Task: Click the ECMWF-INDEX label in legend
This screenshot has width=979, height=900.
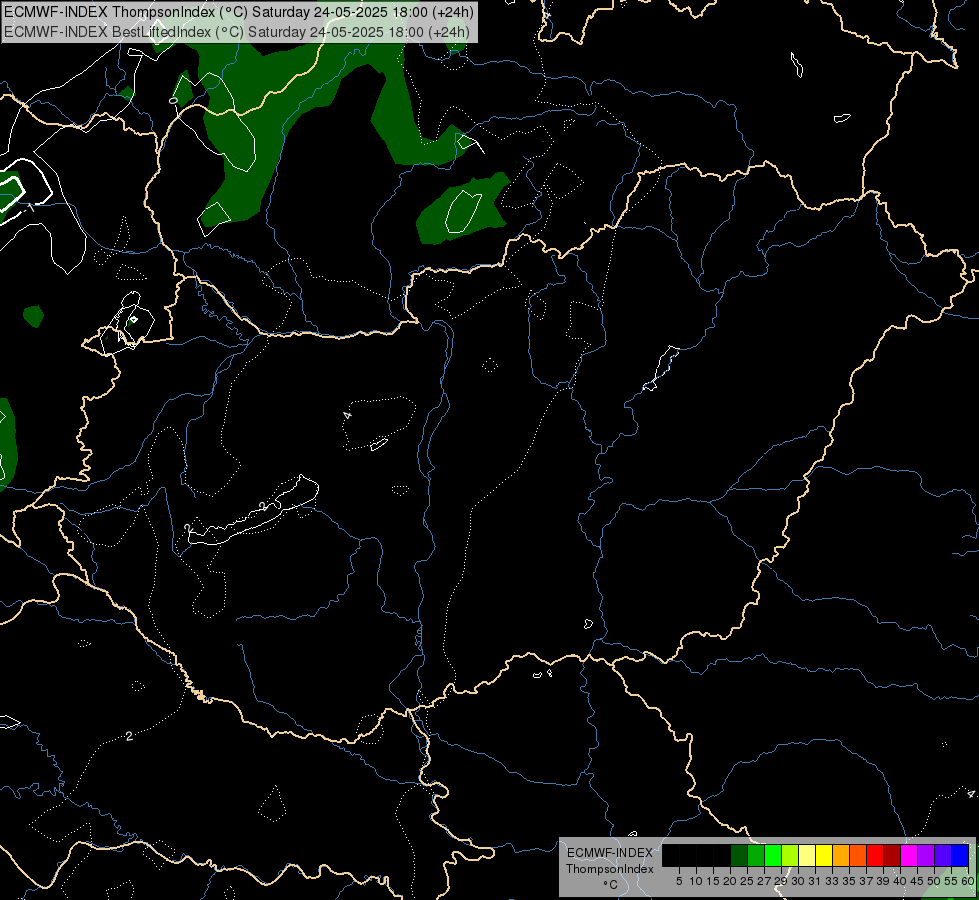Action: (610, 853)
